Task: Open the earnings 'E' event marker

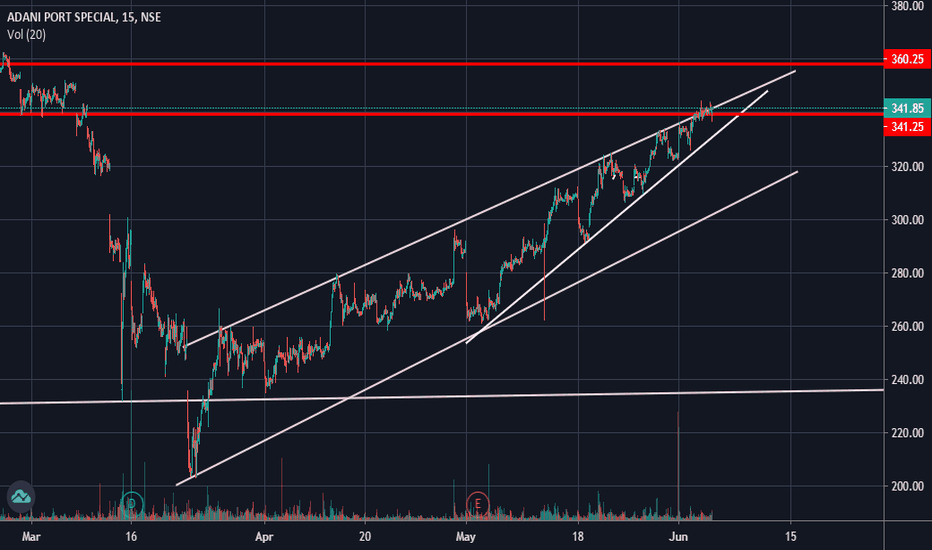Action: 477,504
